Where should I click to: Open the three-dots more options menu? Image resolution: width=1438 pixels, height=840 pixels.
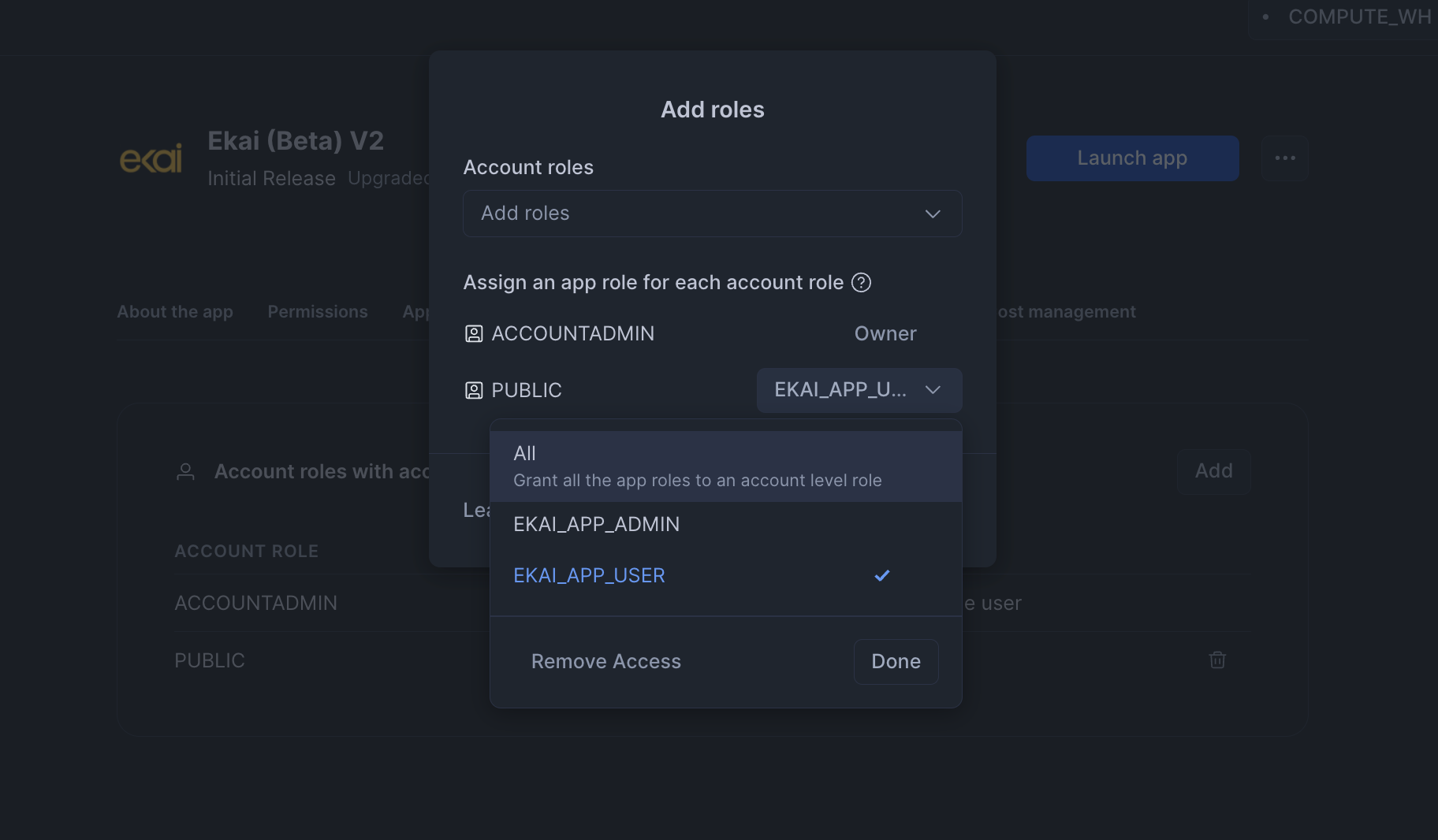(x=1285, y=158)
